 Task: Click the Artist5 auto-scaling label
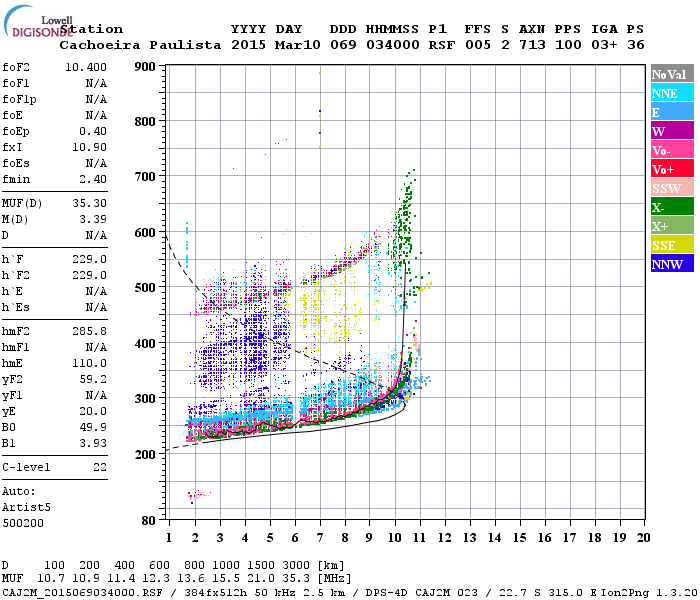pos(26,508)
